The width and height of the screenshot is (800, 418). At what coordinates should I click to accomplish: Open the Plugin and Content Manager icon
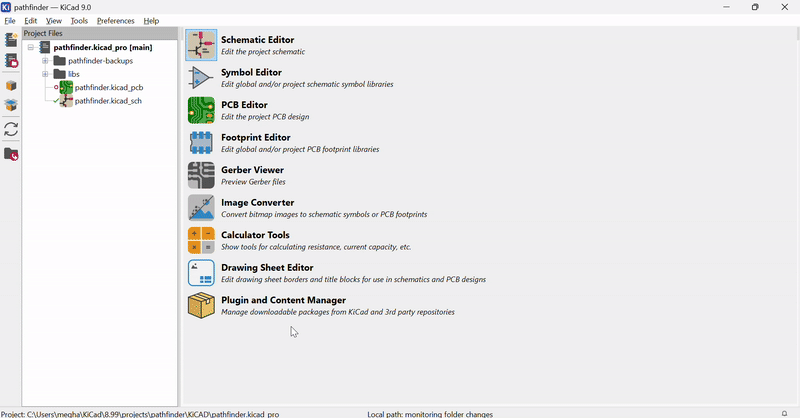pyautogui.click(x=201, y=305)
